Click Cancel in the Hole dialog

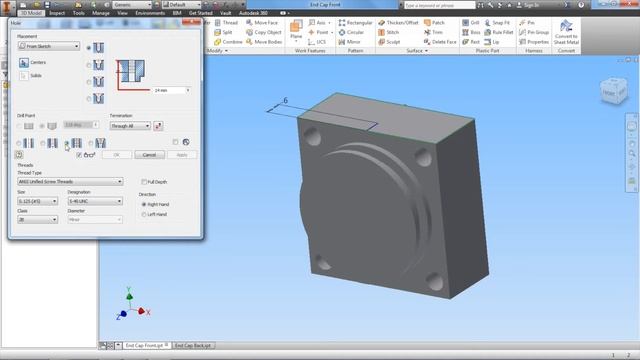(x=149, y=155)
